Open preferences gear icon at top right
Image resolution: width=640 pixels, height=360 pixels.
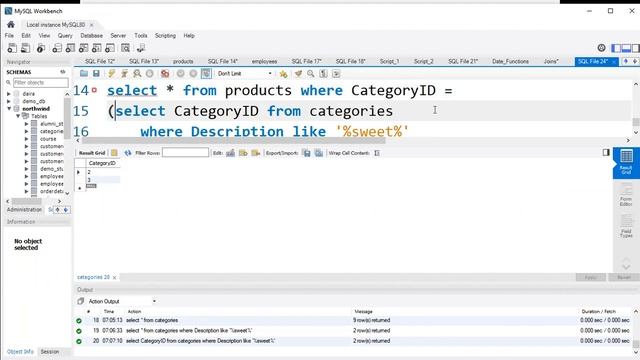601,48
